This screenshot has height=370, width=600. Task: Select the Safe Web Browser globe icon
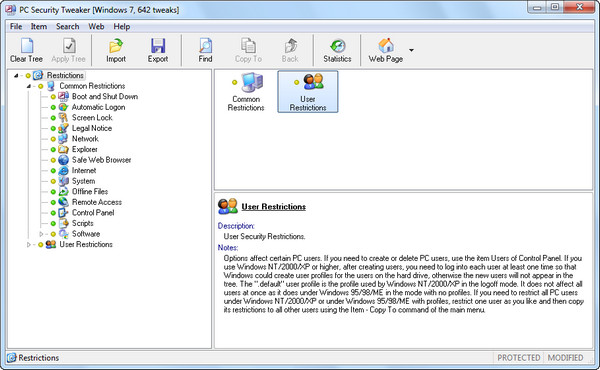pos(63,160)
